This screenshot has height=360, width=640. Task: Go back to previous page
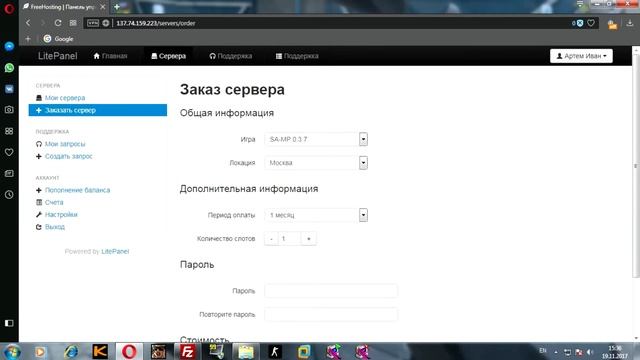tap(28, 23)
